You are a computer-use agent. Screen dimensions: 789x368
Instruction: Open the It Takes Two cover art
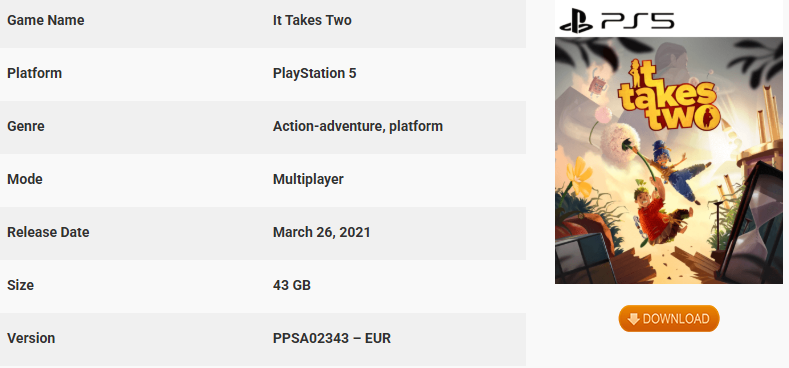[x=669, y=160]
